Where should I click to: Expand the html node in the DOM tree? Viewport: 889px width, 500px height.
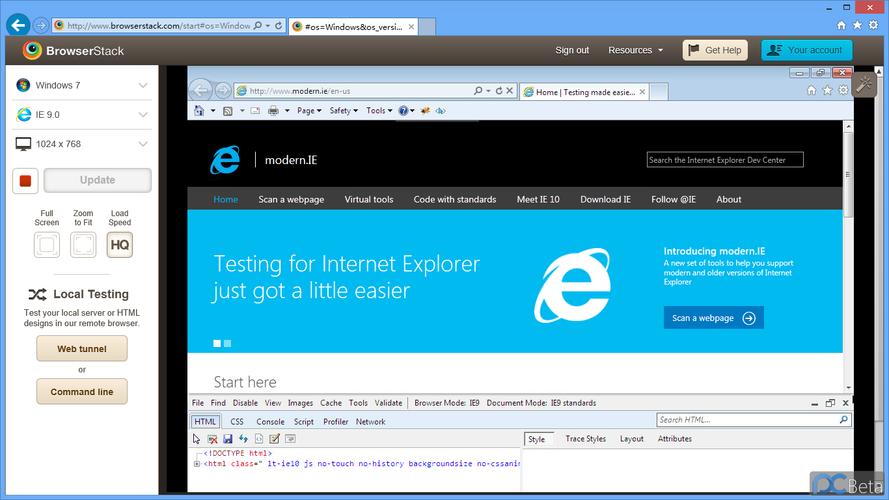tap(197, 464)
